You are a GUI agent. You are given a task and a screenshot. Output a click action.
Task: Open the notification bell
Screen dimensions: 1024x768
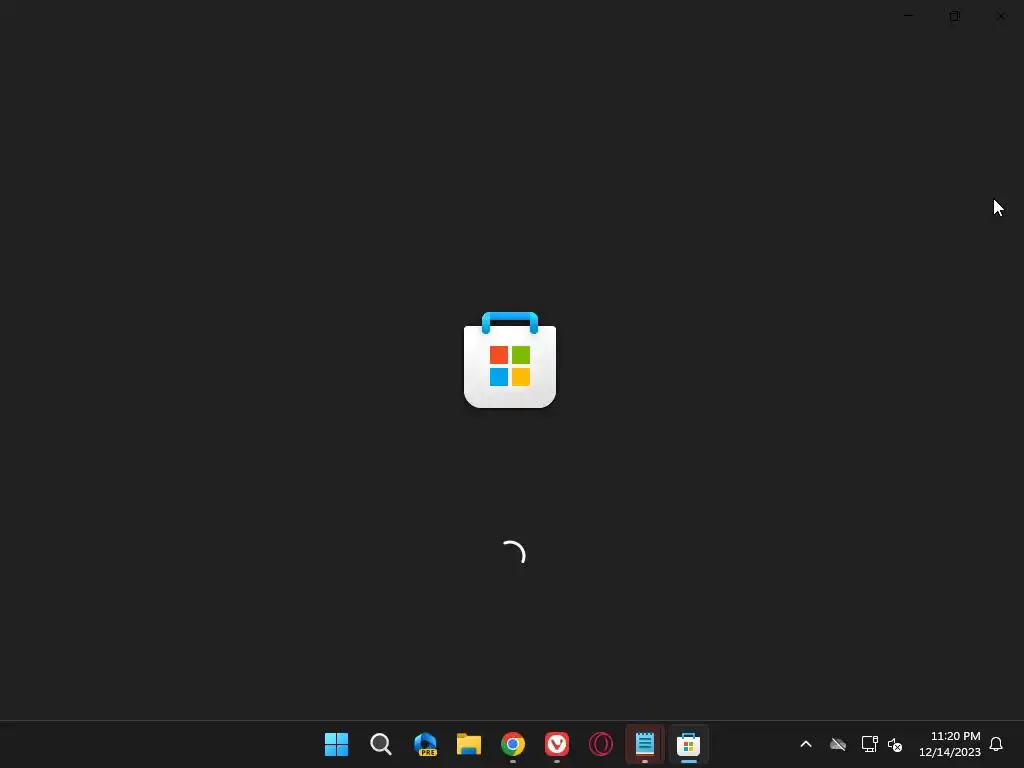click(x=996, y=744)
